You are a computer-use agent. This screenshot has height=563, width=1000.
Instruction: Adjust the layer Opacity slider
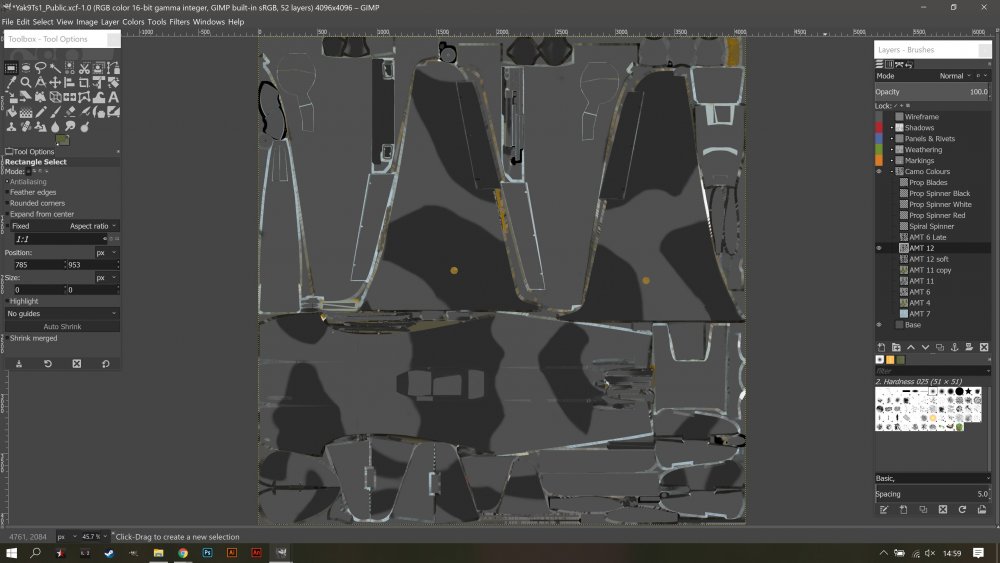coord(930,91)
